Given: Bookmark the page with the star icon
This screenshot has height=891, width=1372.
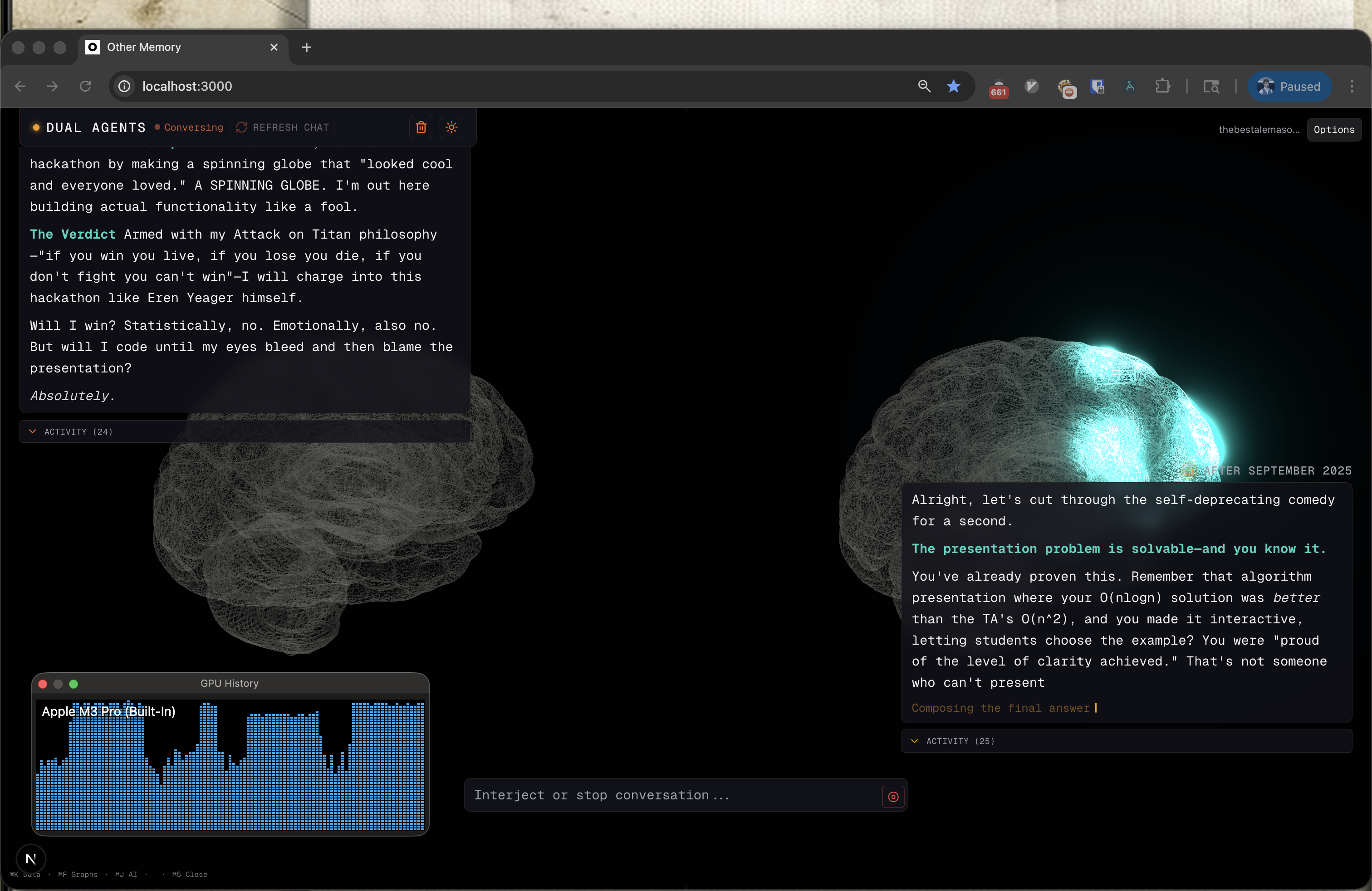Looking at the screenshot, I should point(954,87).
